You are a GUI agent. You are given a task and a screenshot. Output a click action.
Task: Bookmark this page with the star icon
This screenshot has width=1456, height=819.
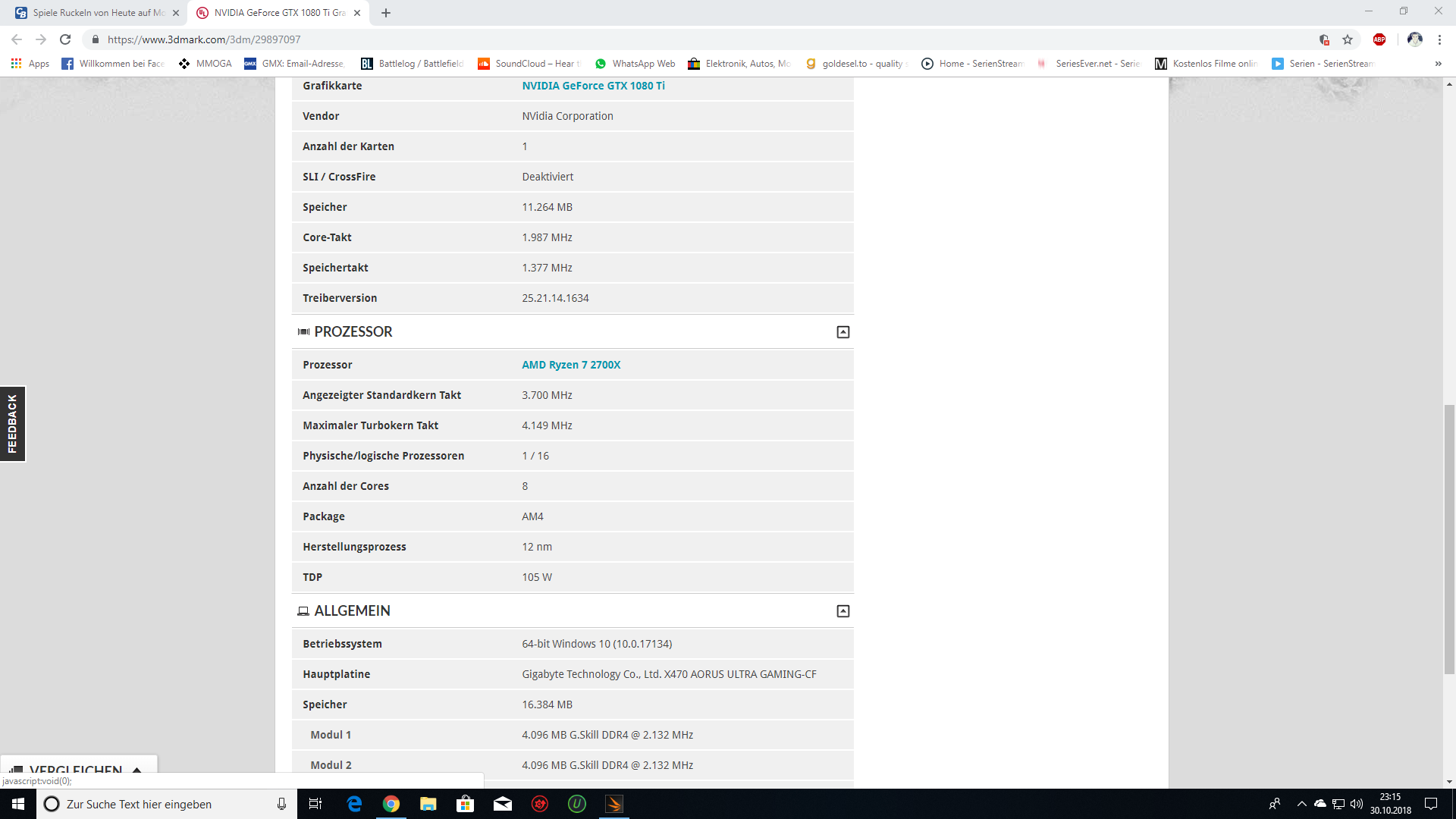tap(1348, 39)
